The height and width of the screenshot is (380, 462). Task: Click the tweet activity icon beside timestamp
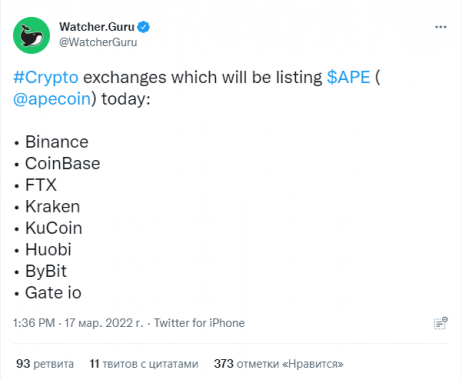coord(441,323)
